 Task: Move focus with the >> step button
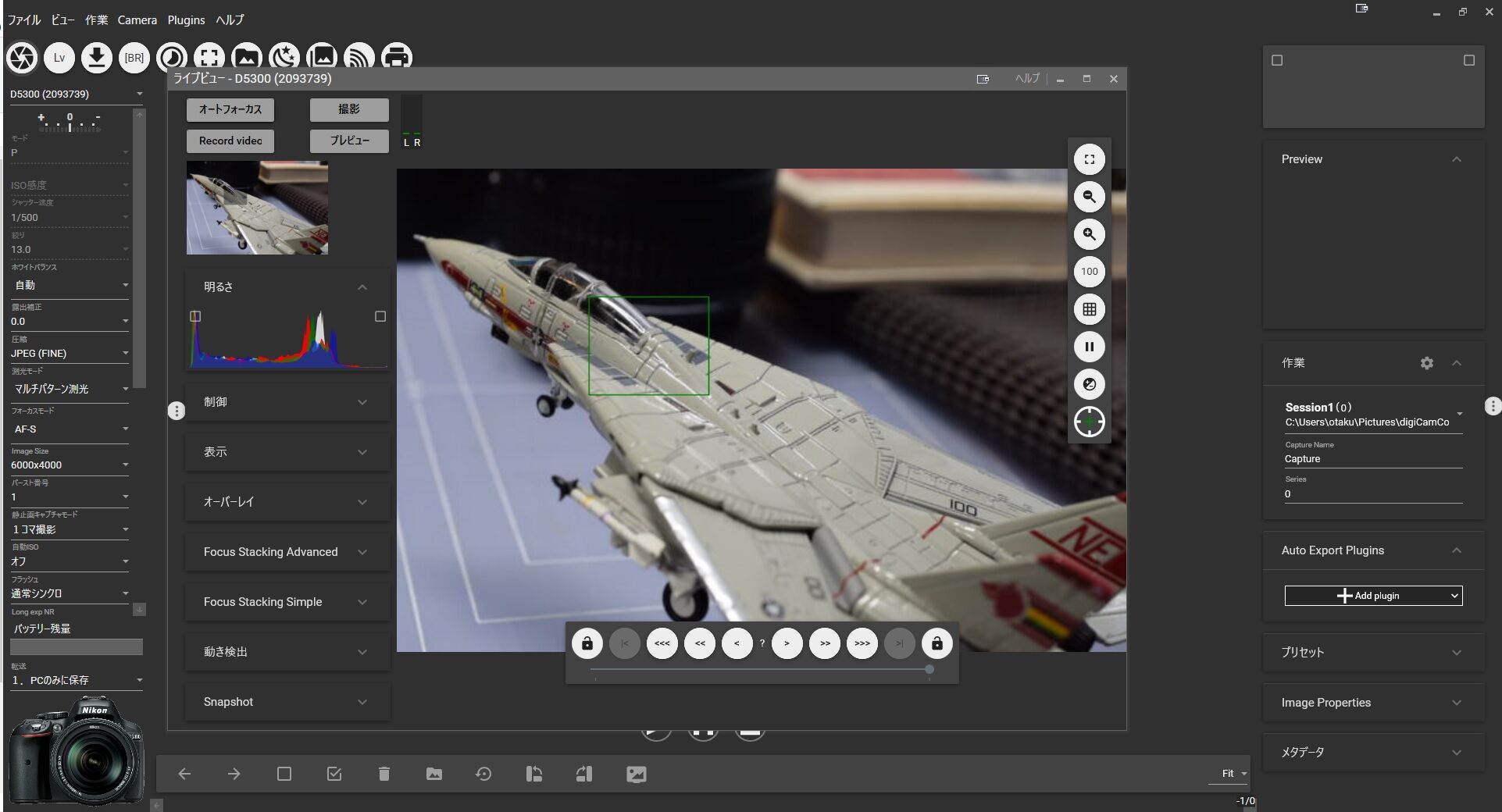[x=825, y=643]
